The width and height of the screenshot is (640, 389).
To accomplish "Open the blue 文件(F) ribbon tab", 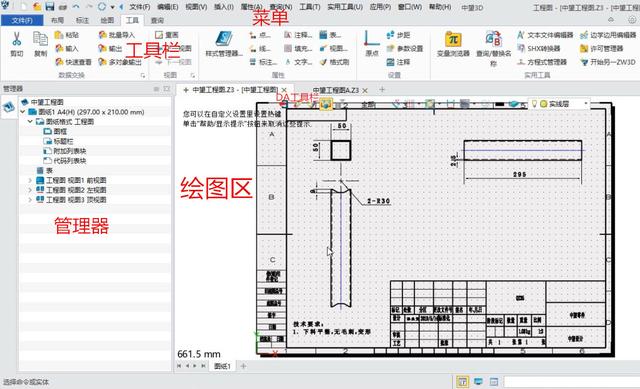I will tap(22, 20).
